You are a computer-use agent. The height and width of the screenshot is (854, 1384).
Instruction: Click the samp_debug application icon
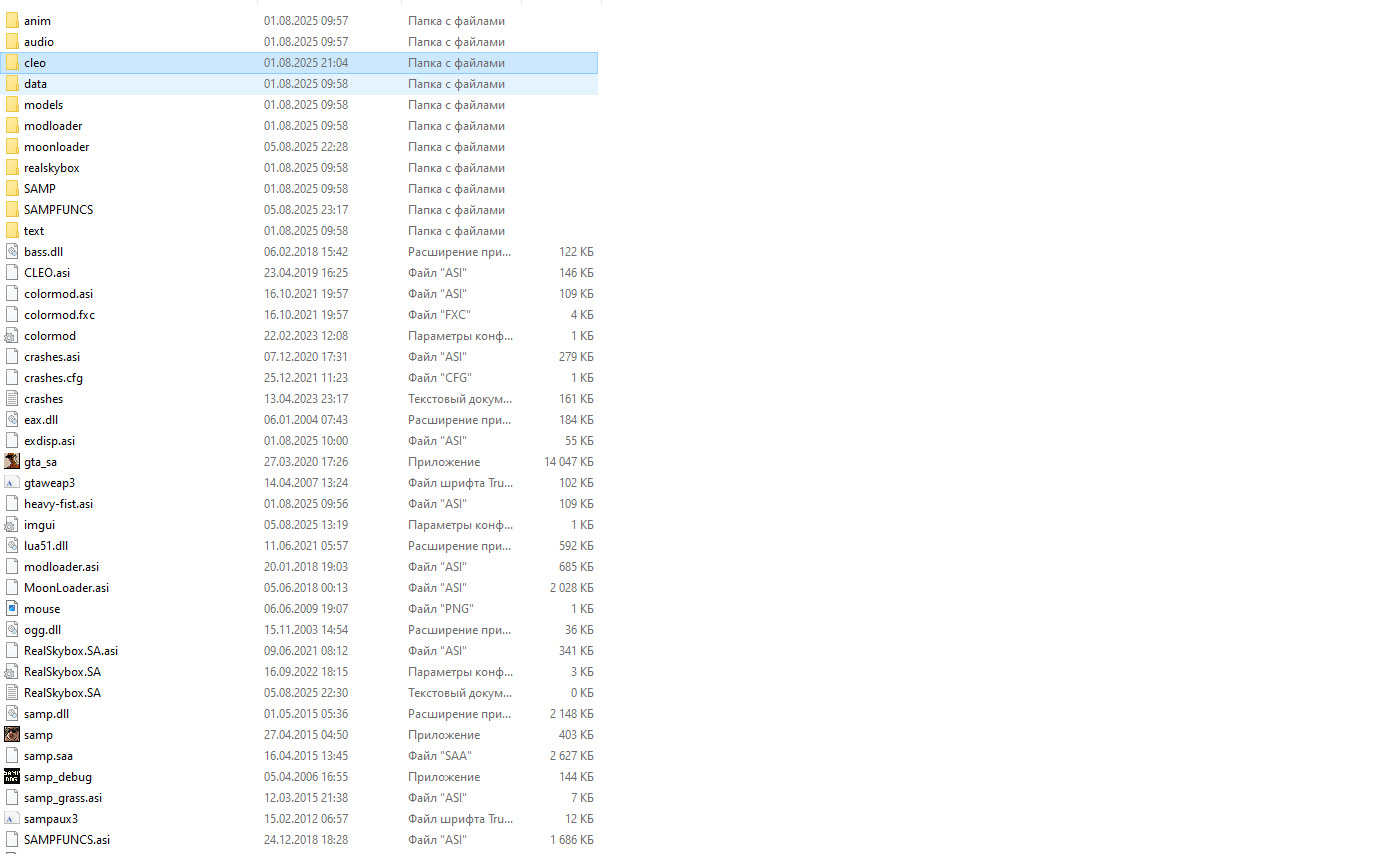click(x=12, y=777)
